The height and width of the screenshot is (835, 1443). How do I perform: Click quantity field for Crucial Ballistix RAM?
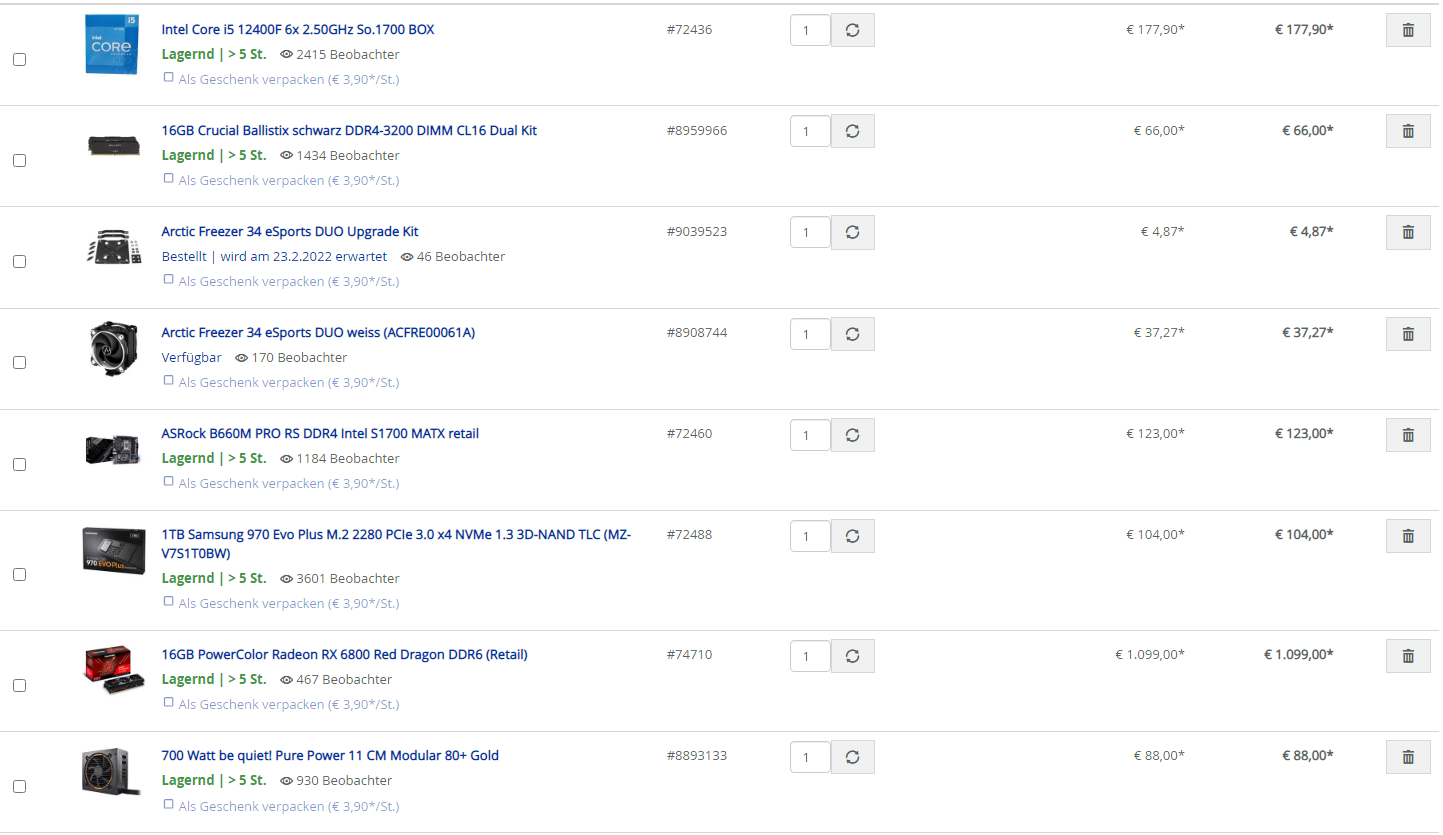pyautogui.click(x=810, y=131)
